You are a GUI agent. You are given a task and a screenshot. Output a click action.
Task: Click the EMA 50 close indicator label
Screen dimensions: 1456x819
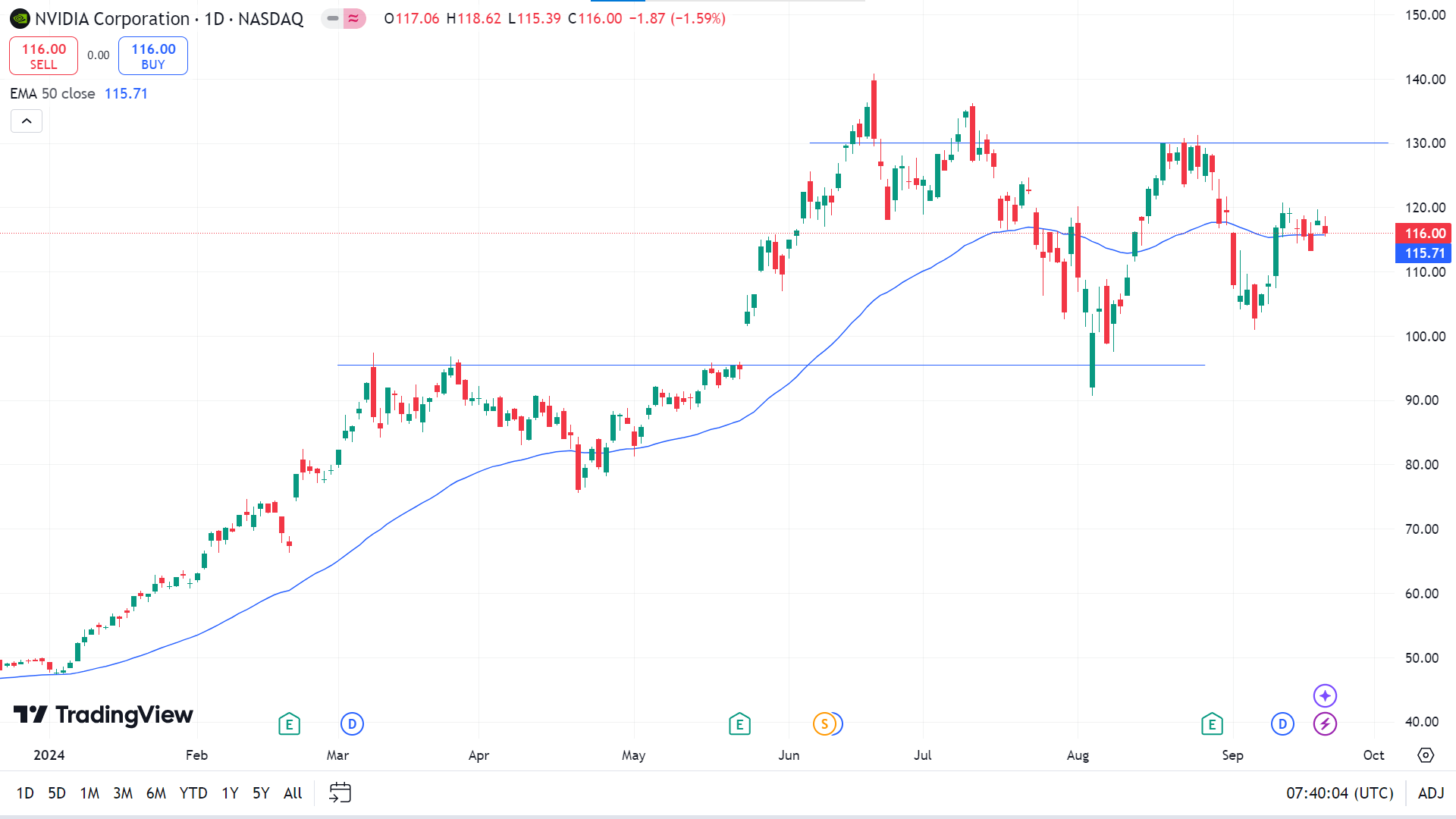click(52, 93)
